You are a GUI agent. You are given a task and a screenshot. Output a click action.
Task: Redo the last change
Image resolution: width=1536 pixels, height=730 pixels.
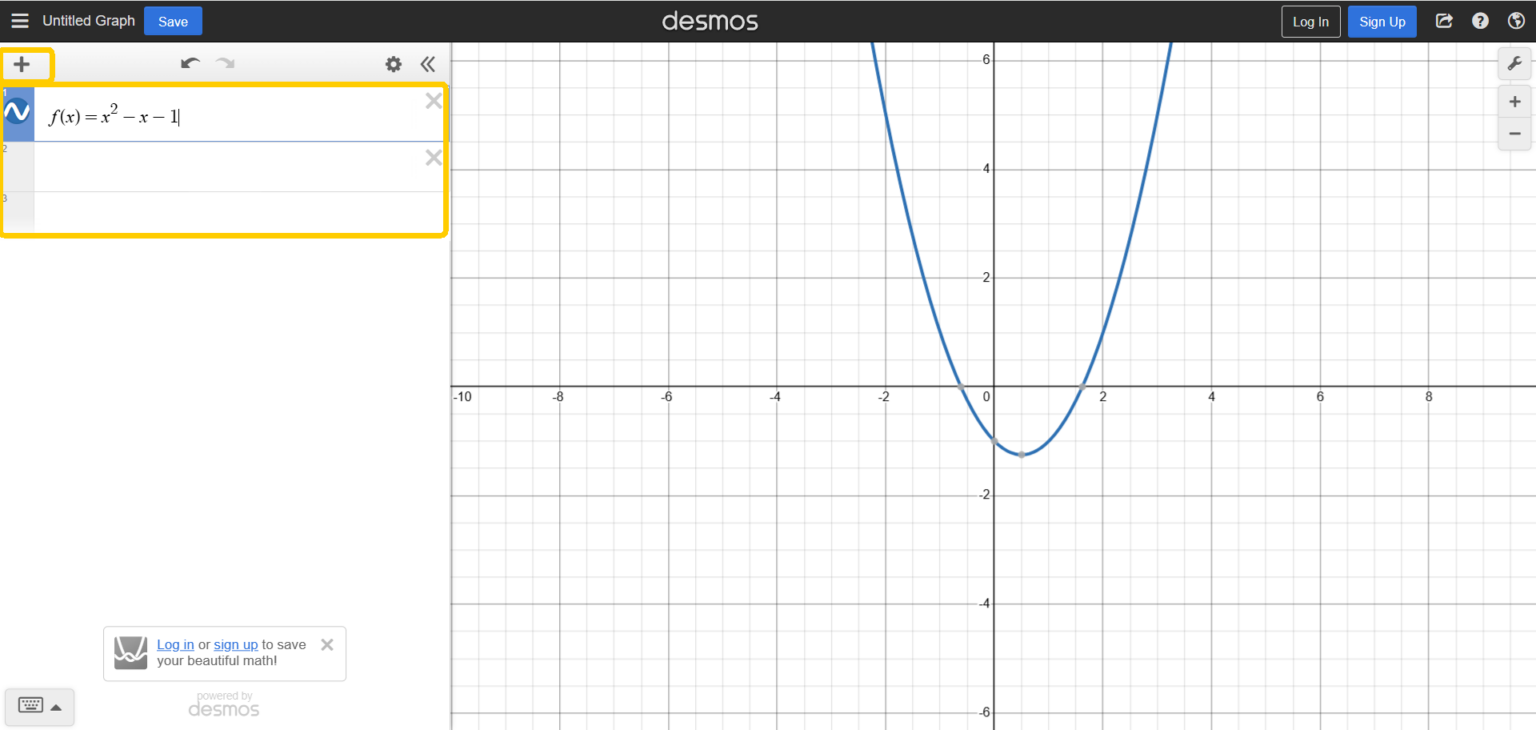pyautogui.click(x=224, y=63)
